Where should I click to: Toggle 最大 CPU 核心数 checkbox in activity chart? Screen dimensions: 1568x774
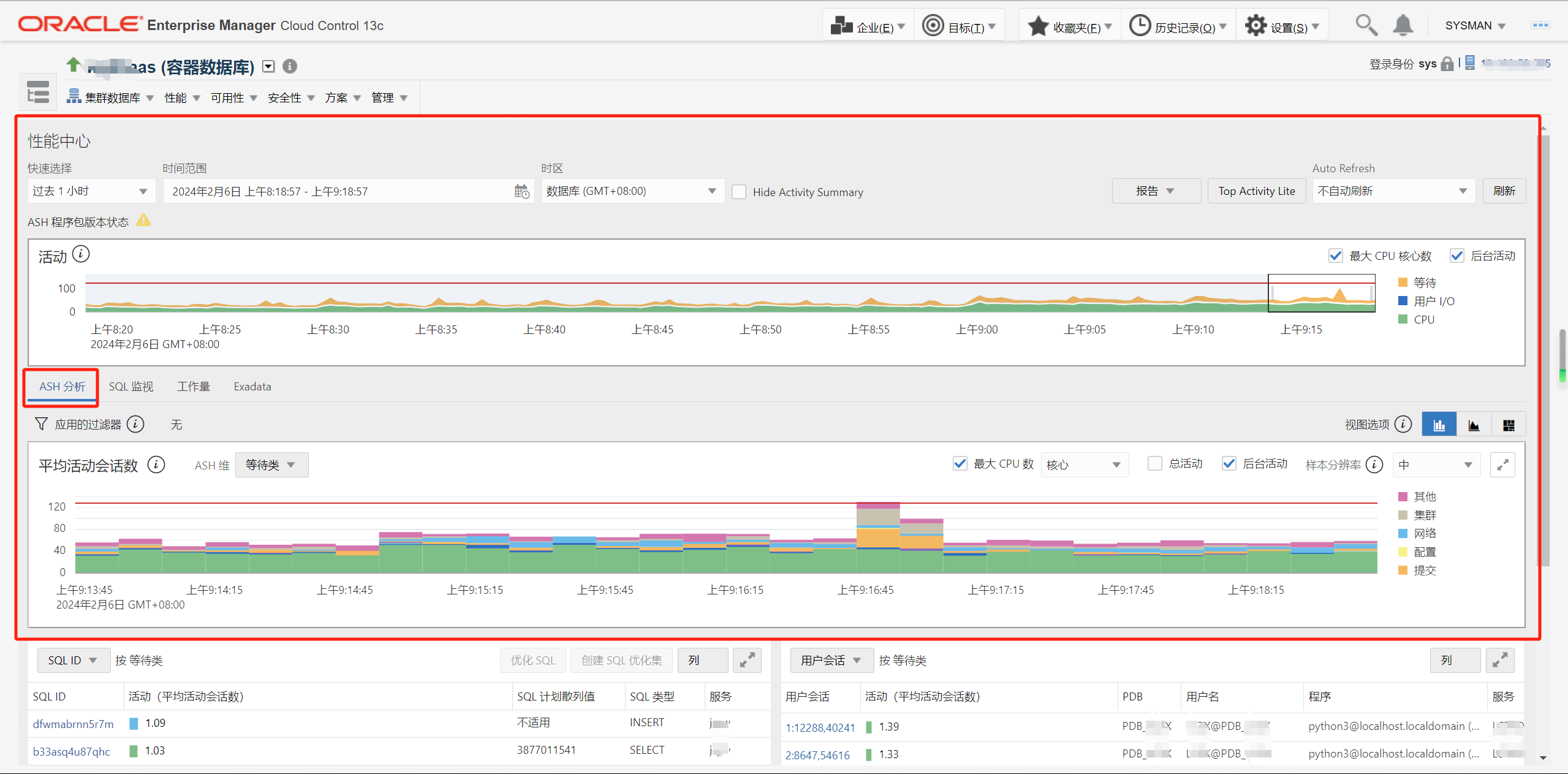pos(1335,256)
